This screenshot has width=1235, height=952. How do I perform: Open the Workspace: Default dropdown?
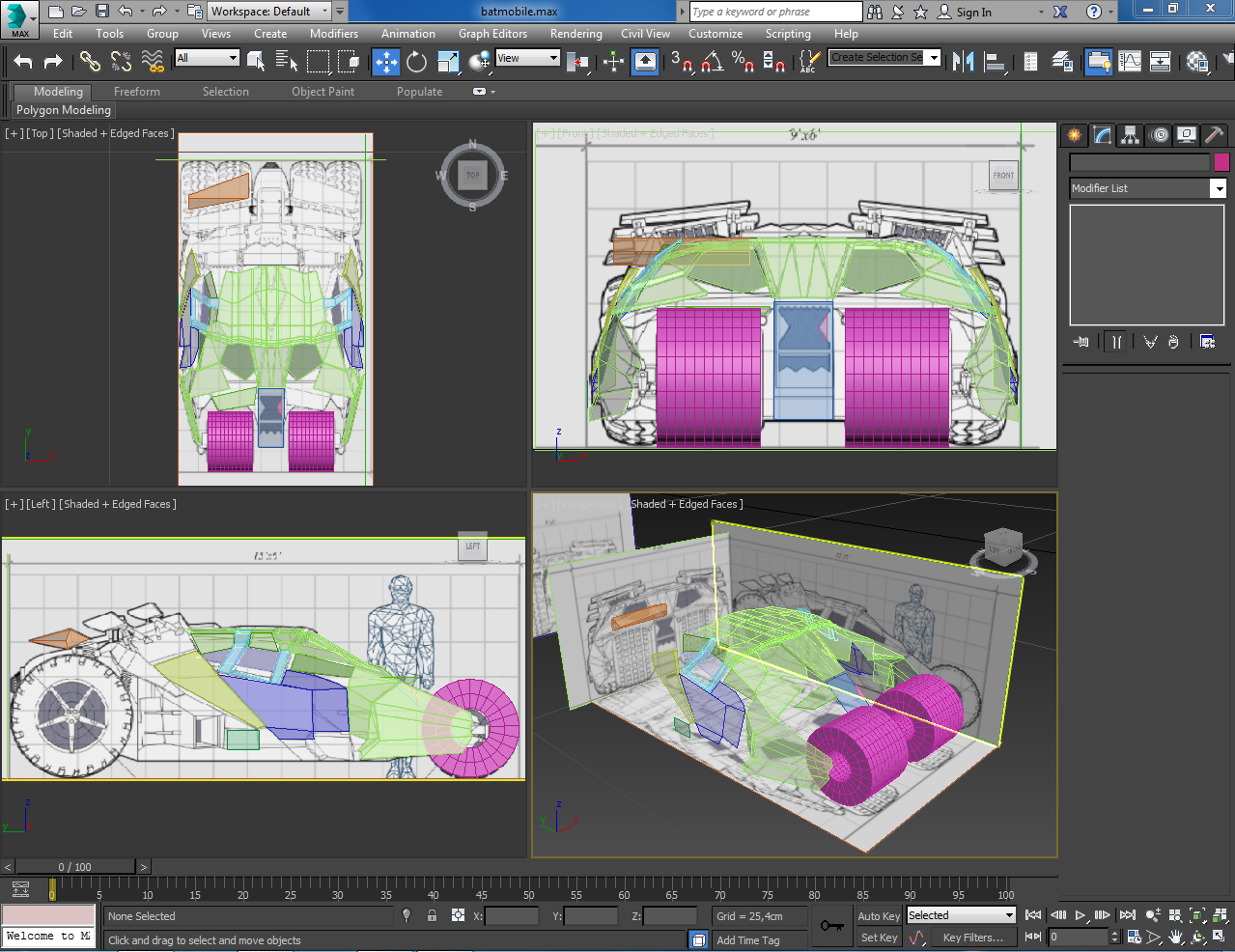click(269, 12)
